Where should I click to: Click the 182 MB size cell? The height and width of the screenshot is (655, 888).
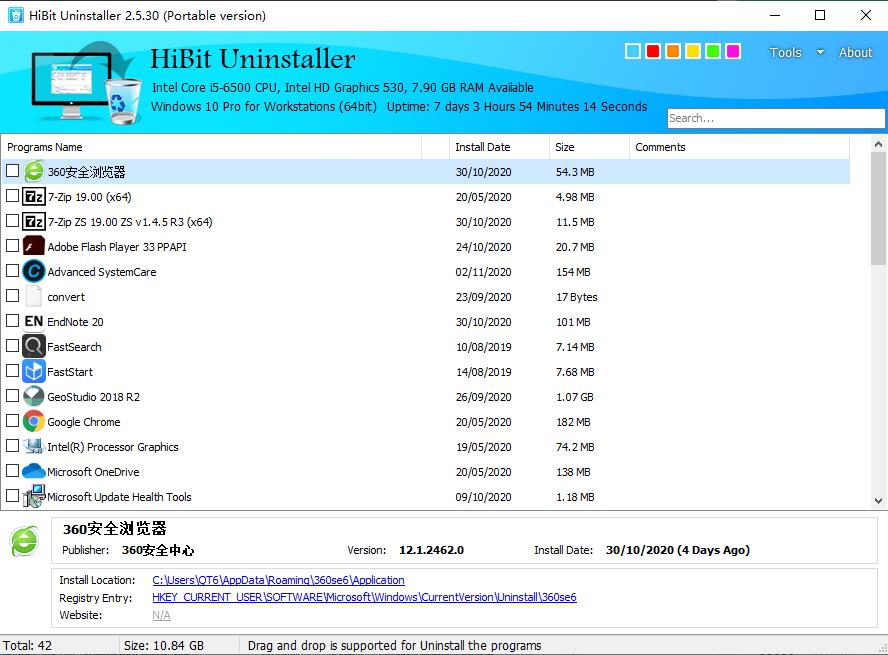[573, 422]
